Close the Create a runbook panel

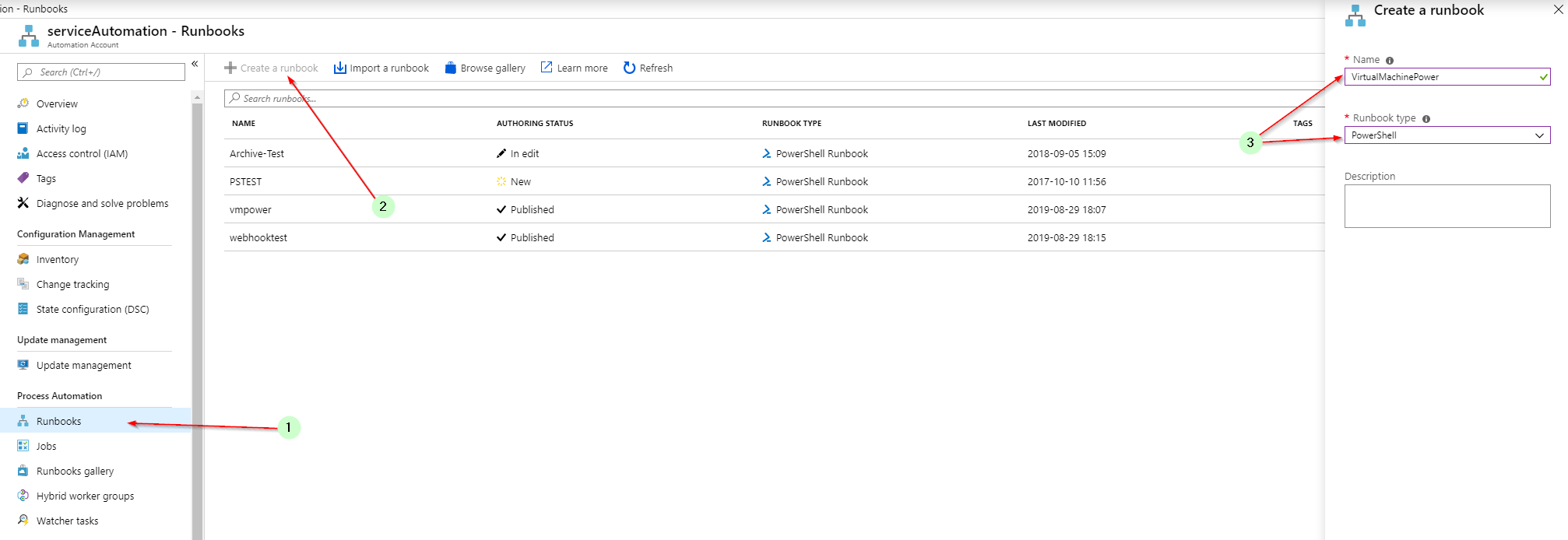[1558, 10]
